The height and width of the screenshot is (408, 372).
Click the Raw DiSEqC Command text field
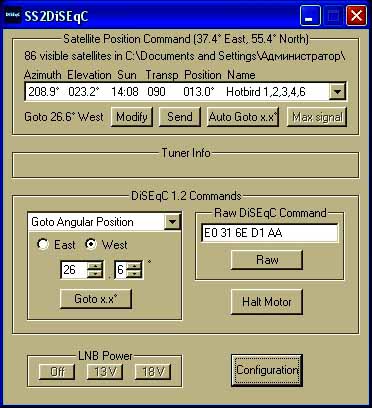coord(269,233)
